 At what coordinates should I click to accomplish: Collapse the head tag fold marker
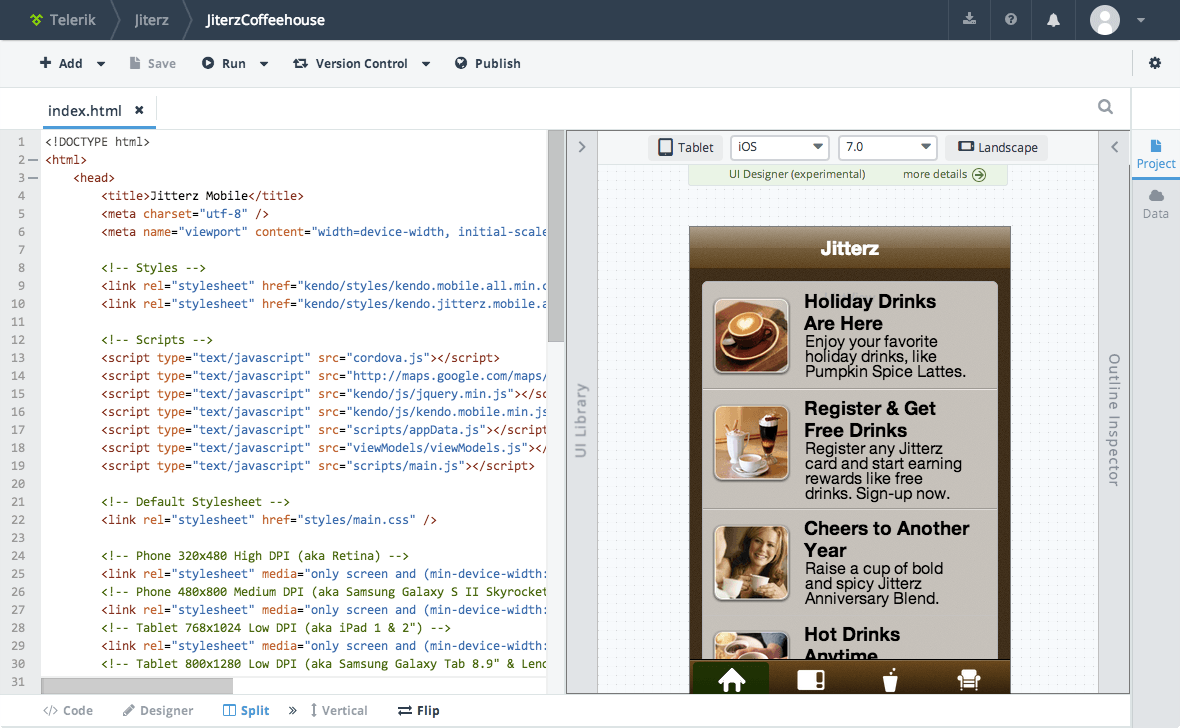[32, 178]
